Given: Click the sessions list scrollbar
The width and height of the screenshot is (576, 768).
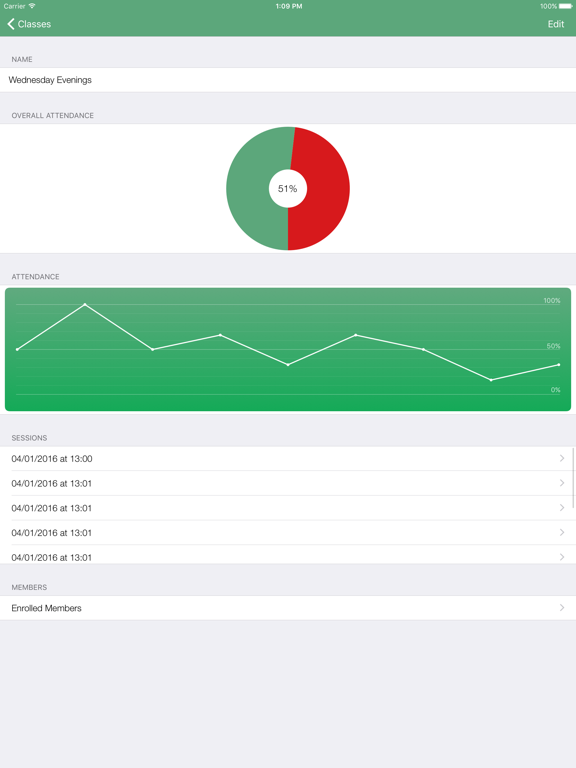Looking at the screenshot, I should click(574, 478).
